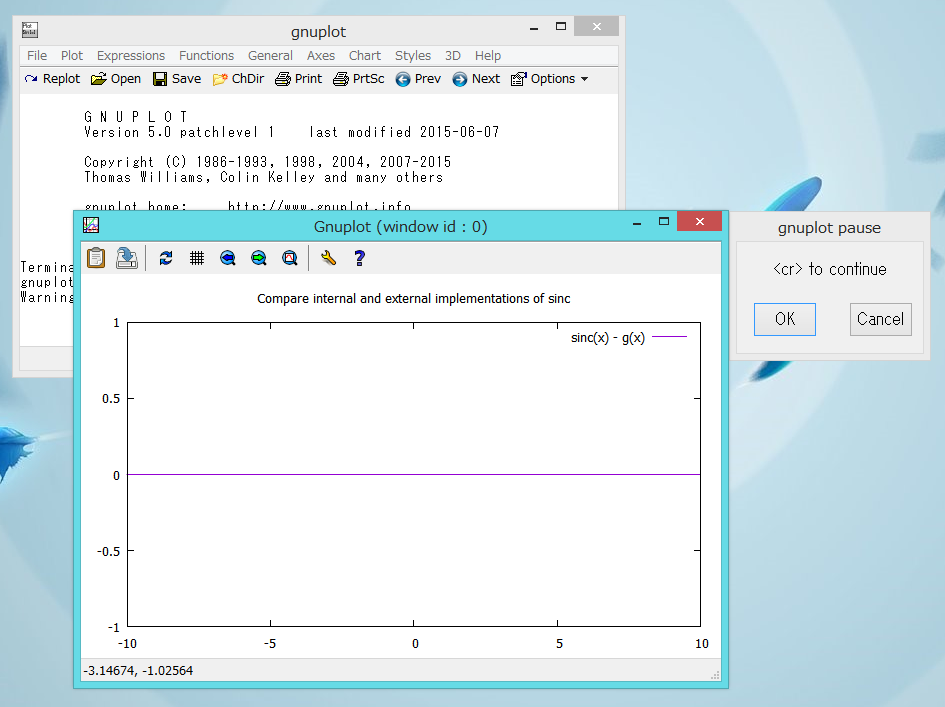Copy the plot to clipboard
945x707 pixels.
[95, 258]
